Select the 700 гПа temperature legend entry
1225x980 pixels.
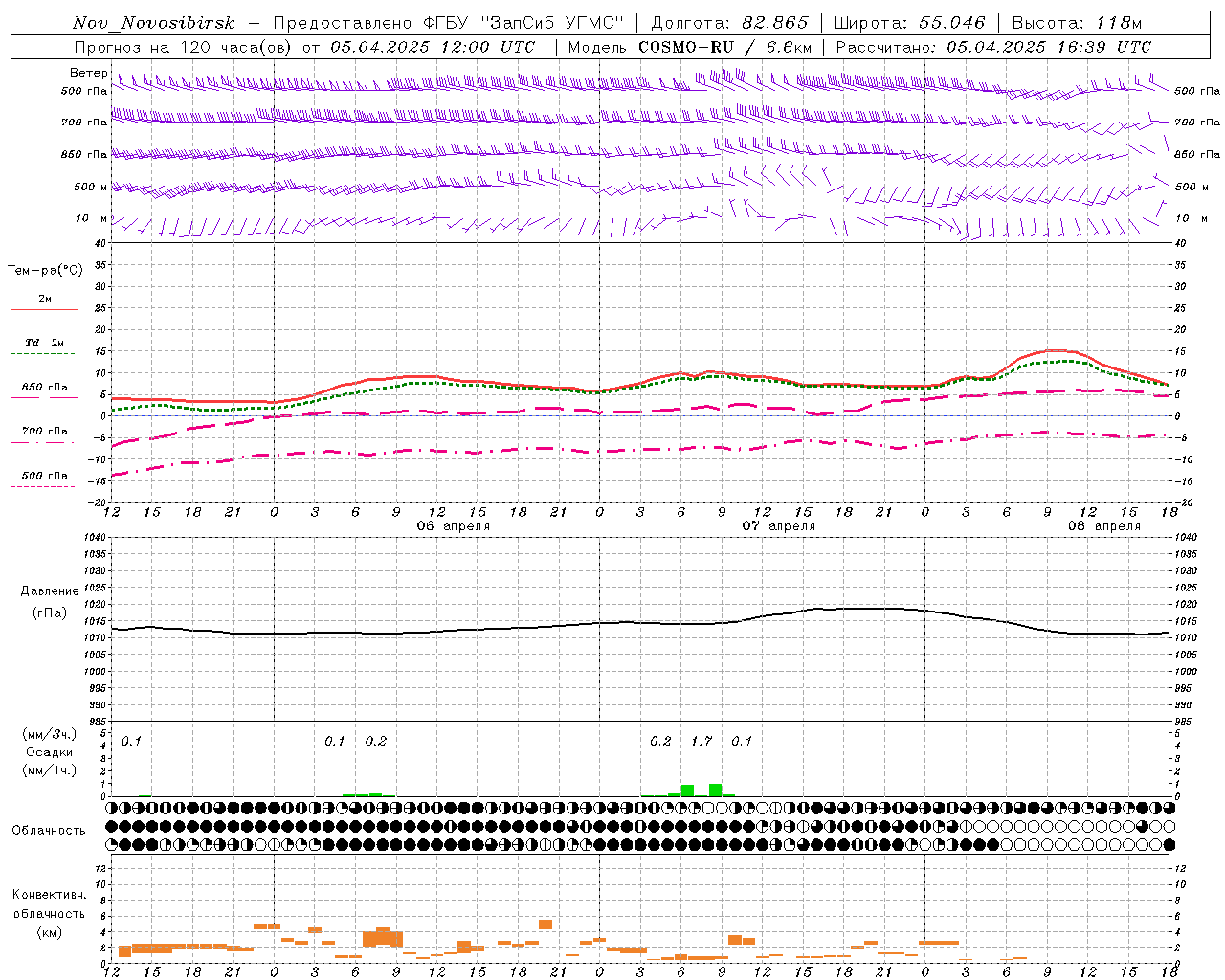point(45,432)
